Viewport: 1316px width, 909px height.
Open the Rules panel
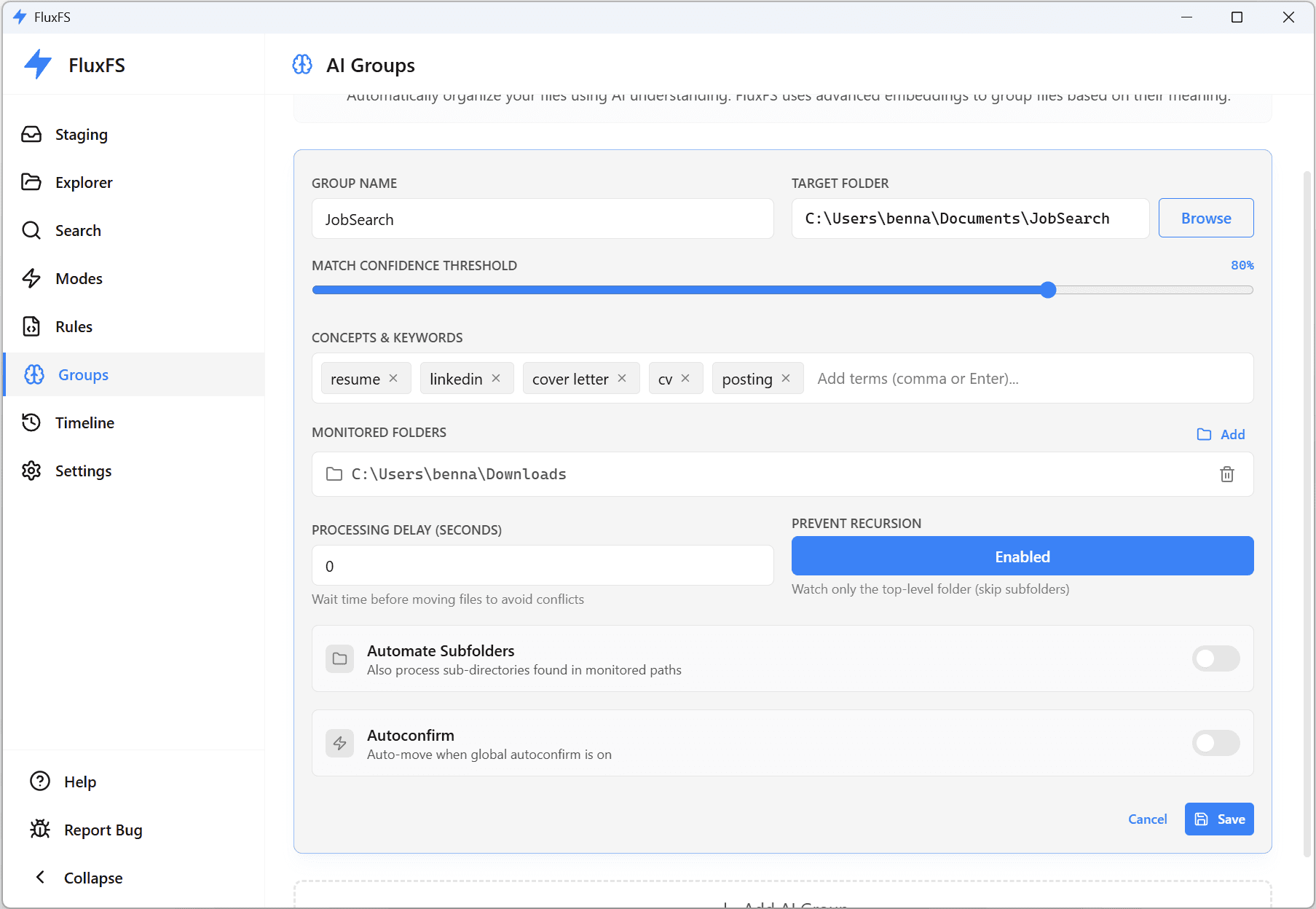click(74, 326)
